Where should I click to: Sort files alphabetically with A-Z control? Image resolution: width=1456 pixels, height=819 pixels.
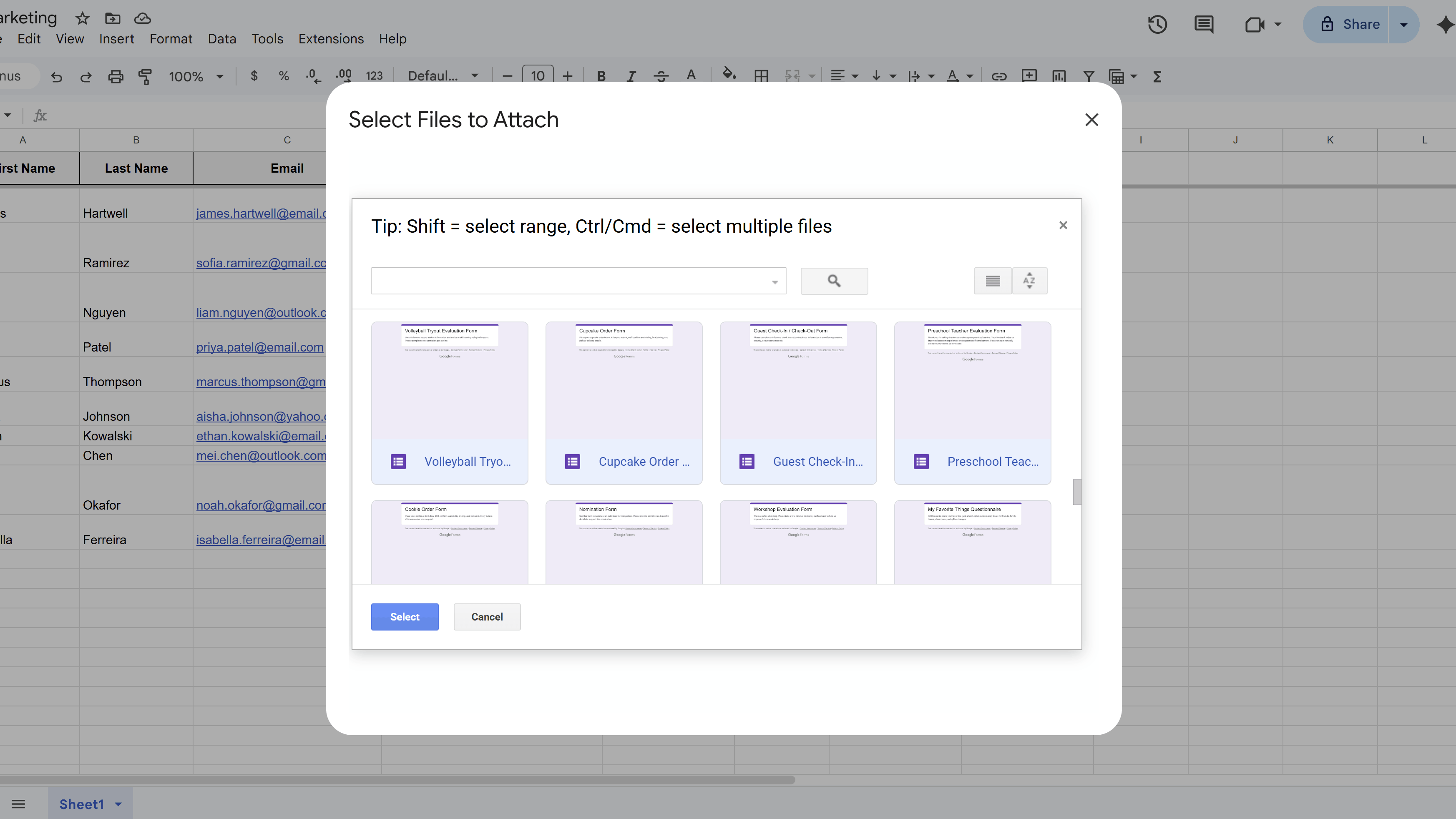[1029, 281]
